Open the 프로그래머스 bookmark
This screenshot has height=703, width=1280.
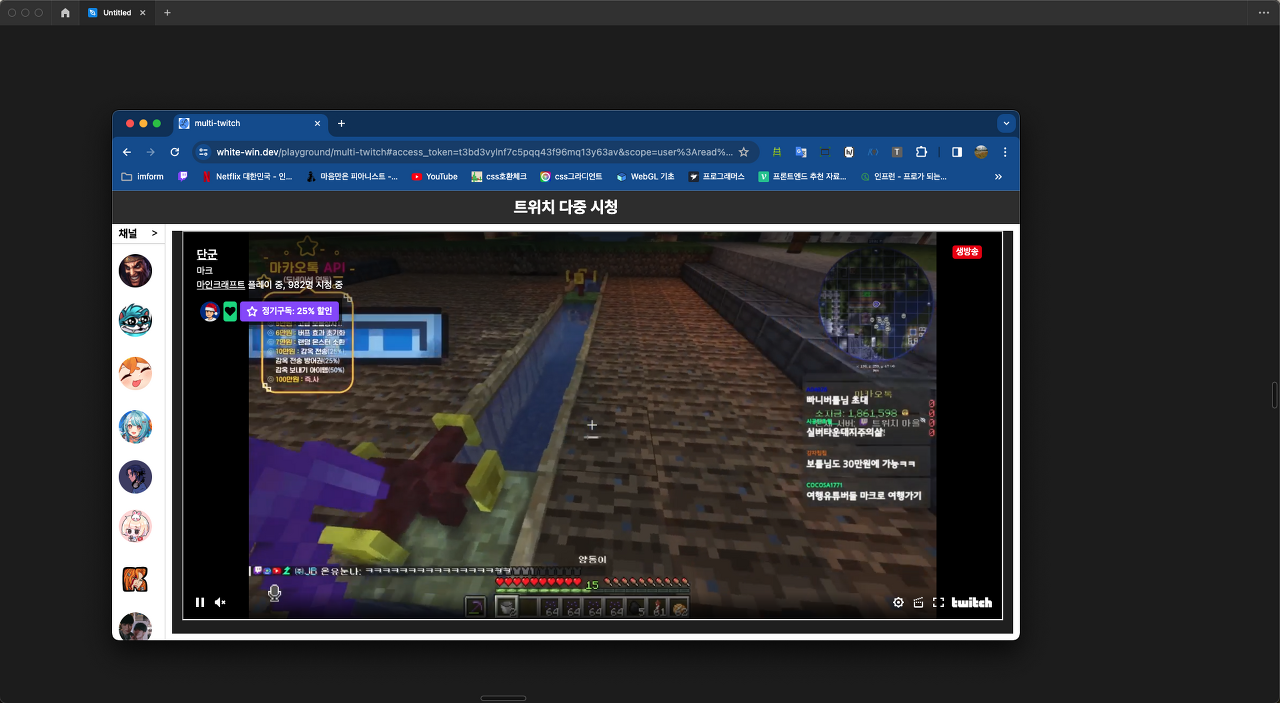tap(717, 176)
